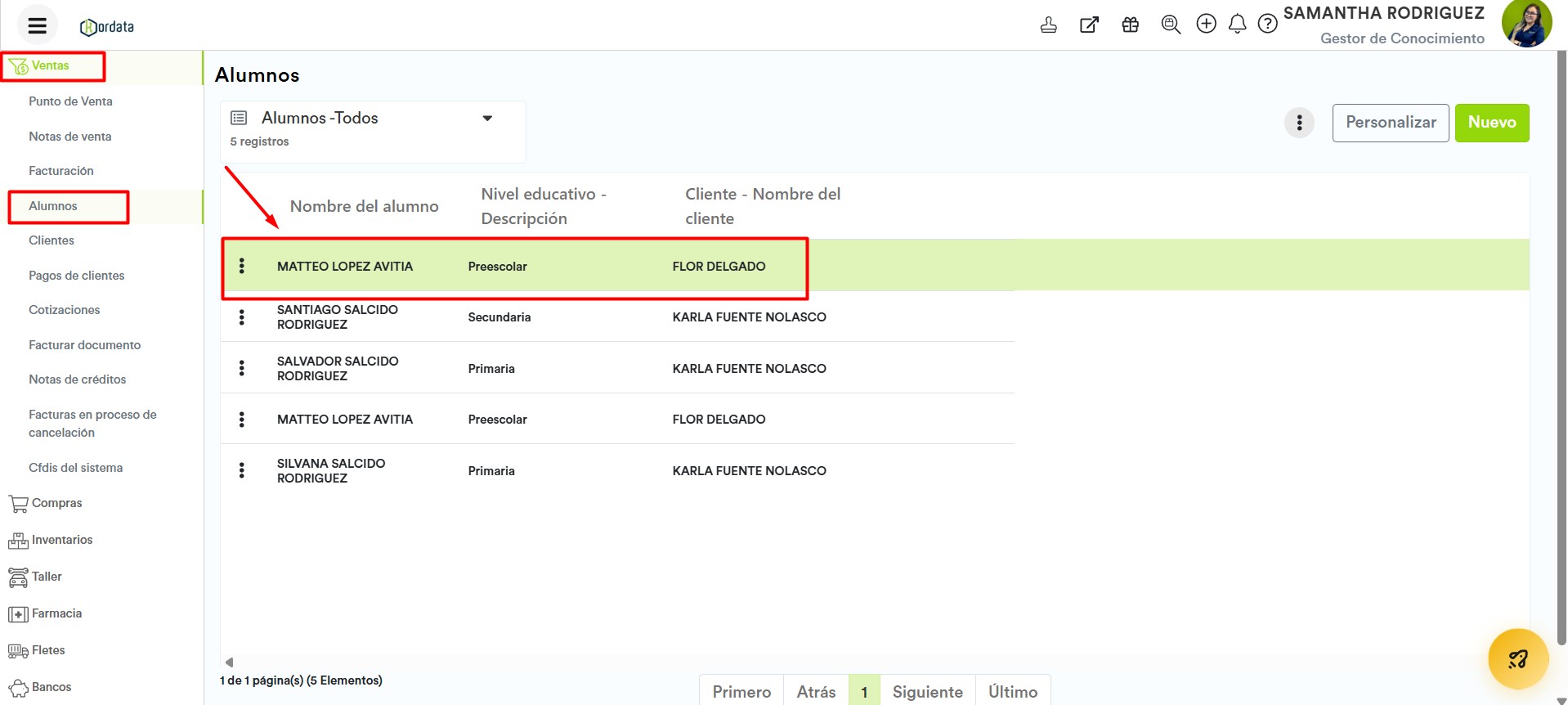
Task: Expand the Farmacia module
Action: [56, 613]
